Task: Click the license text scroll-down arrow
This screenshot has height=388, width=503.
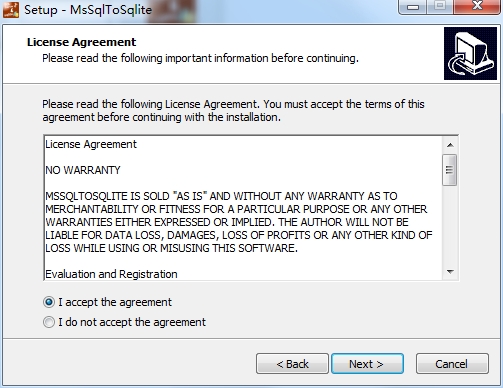Action: click(x=450, y=272)
